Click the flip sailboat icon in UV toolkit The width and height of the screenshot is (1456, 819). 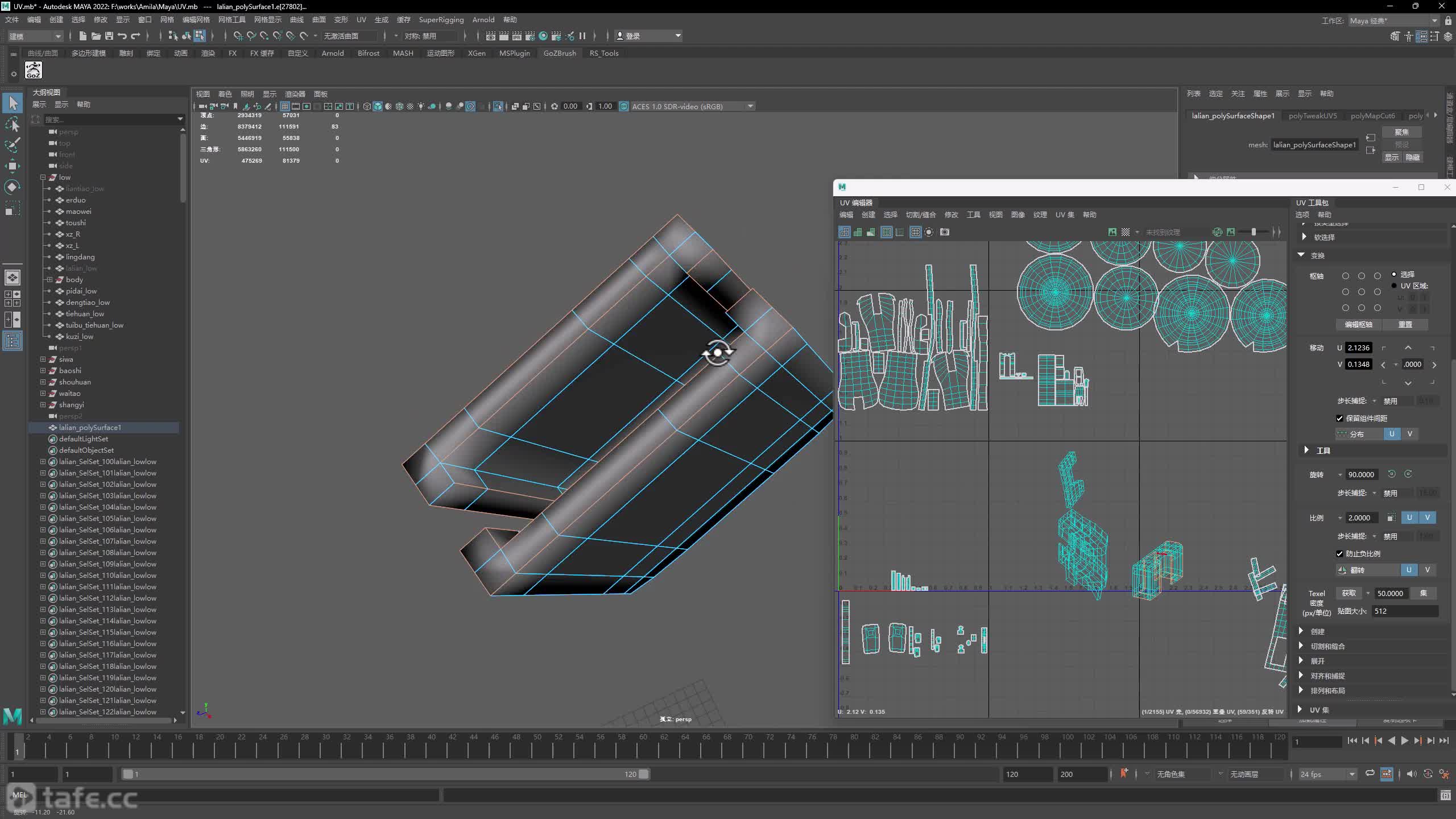(x=1342, y=570)
